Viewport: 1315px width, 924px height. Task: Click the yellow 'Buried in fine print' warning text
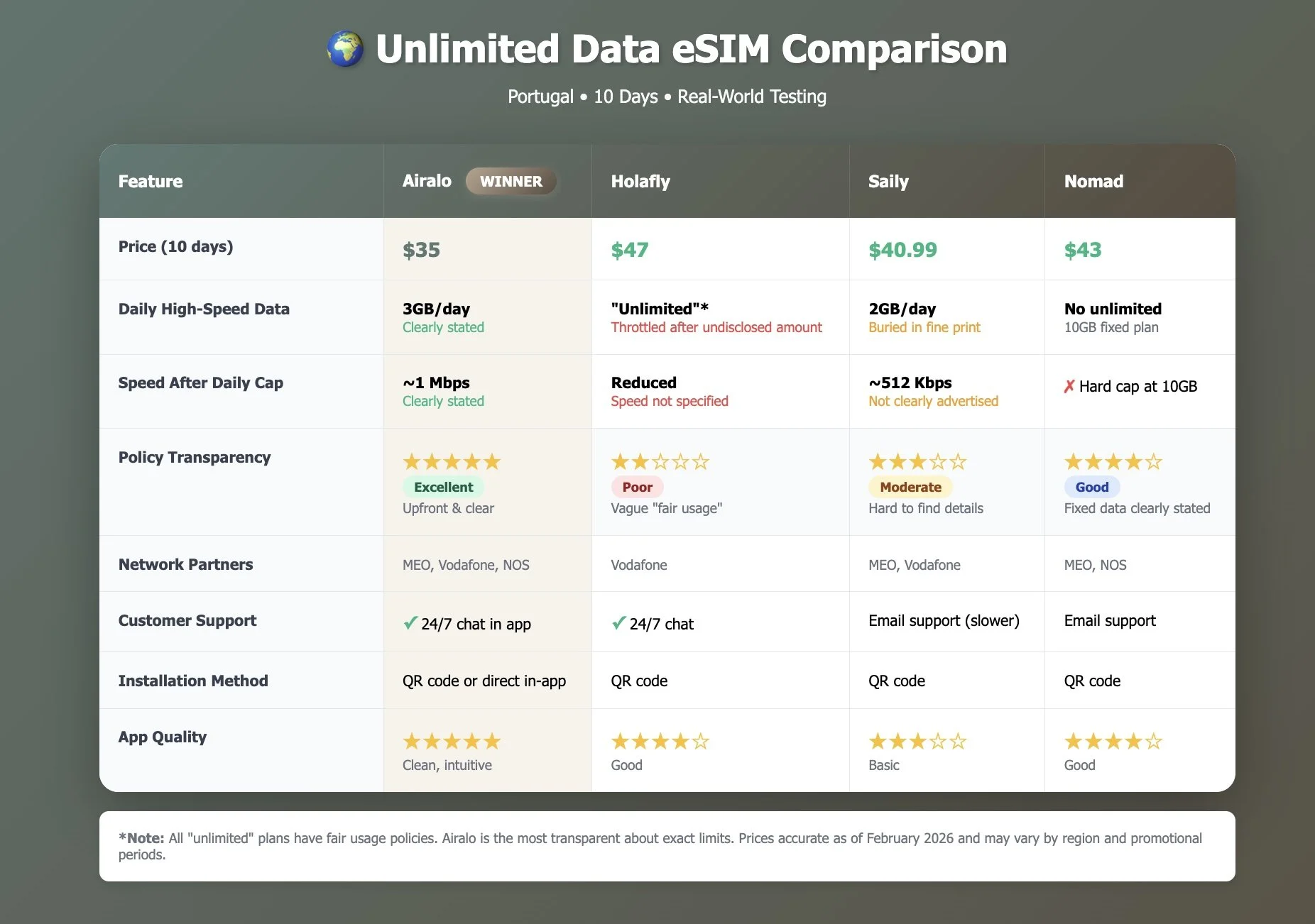pyautogui.click(x=924, y=327)
